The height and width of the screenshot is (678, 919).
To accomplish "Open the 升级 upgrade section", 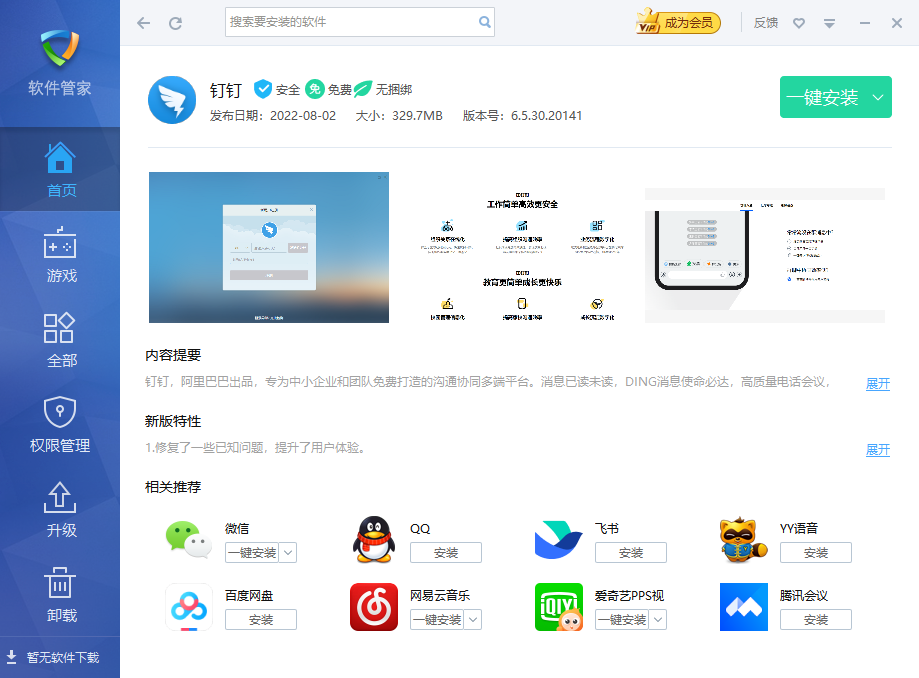I will pos(60,509).
